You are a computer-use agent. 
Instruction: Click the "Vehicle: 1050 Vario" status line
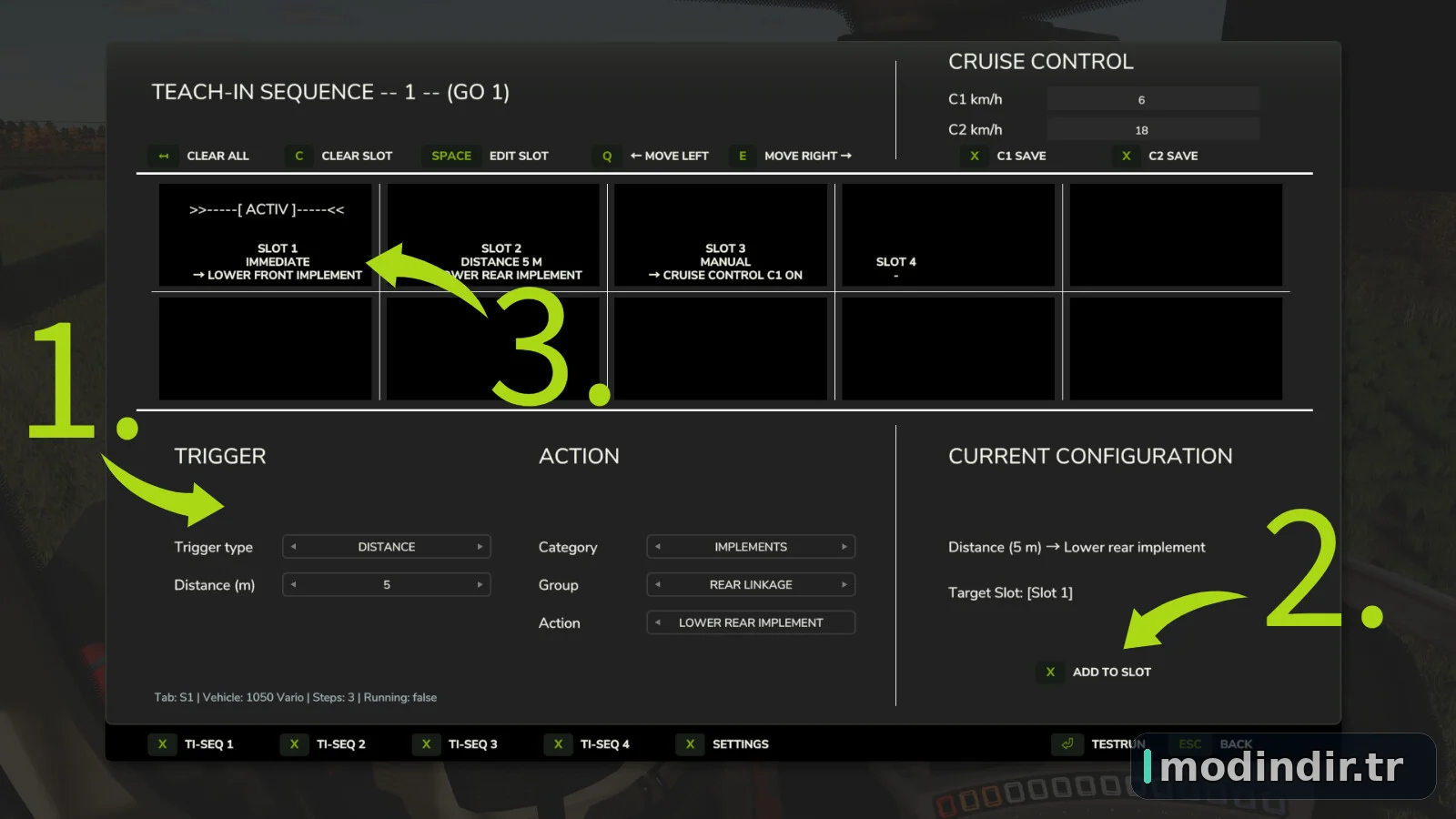[253, 697]
